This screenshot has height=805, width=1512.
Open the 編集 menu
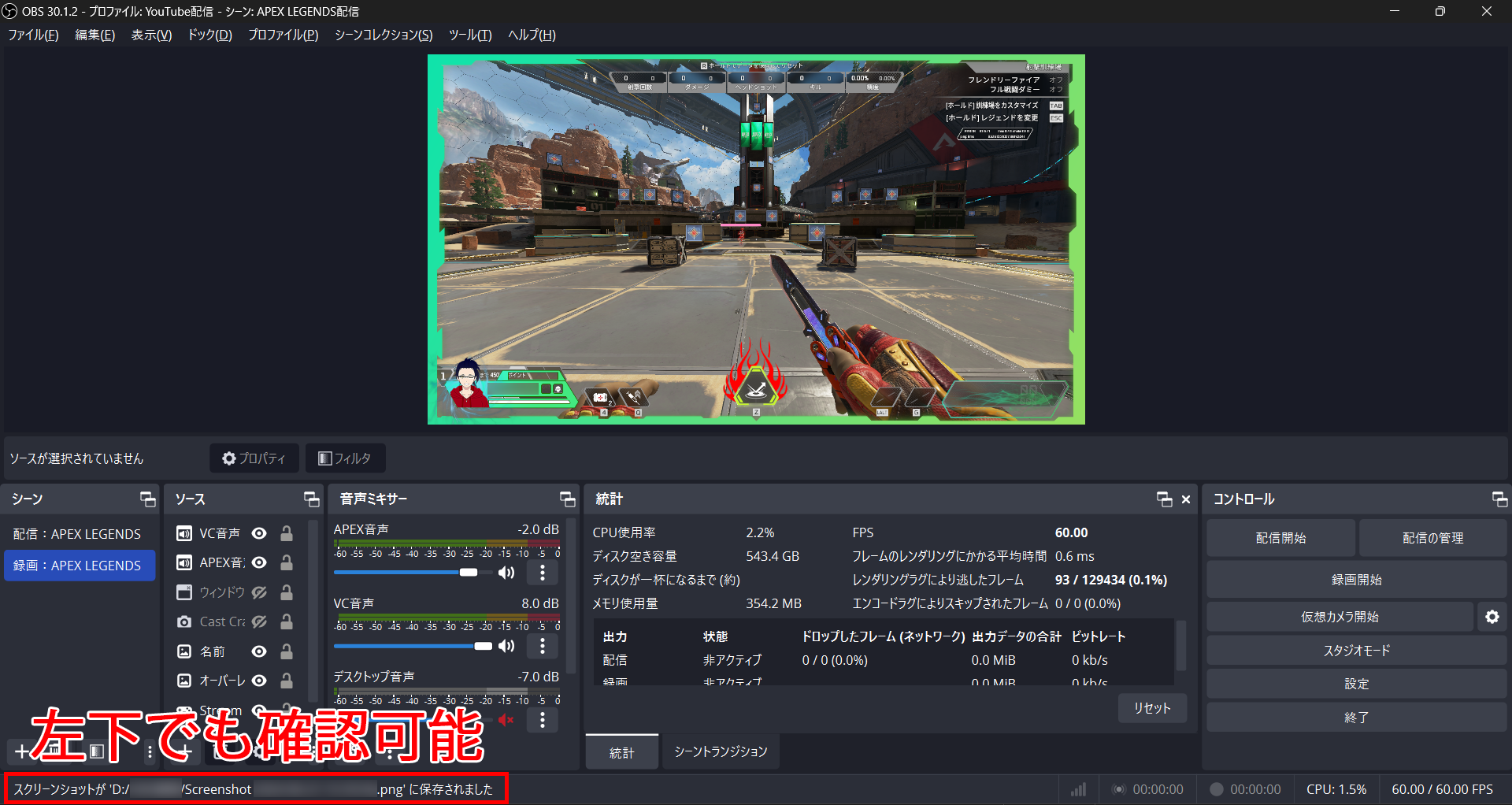[94, 35]
